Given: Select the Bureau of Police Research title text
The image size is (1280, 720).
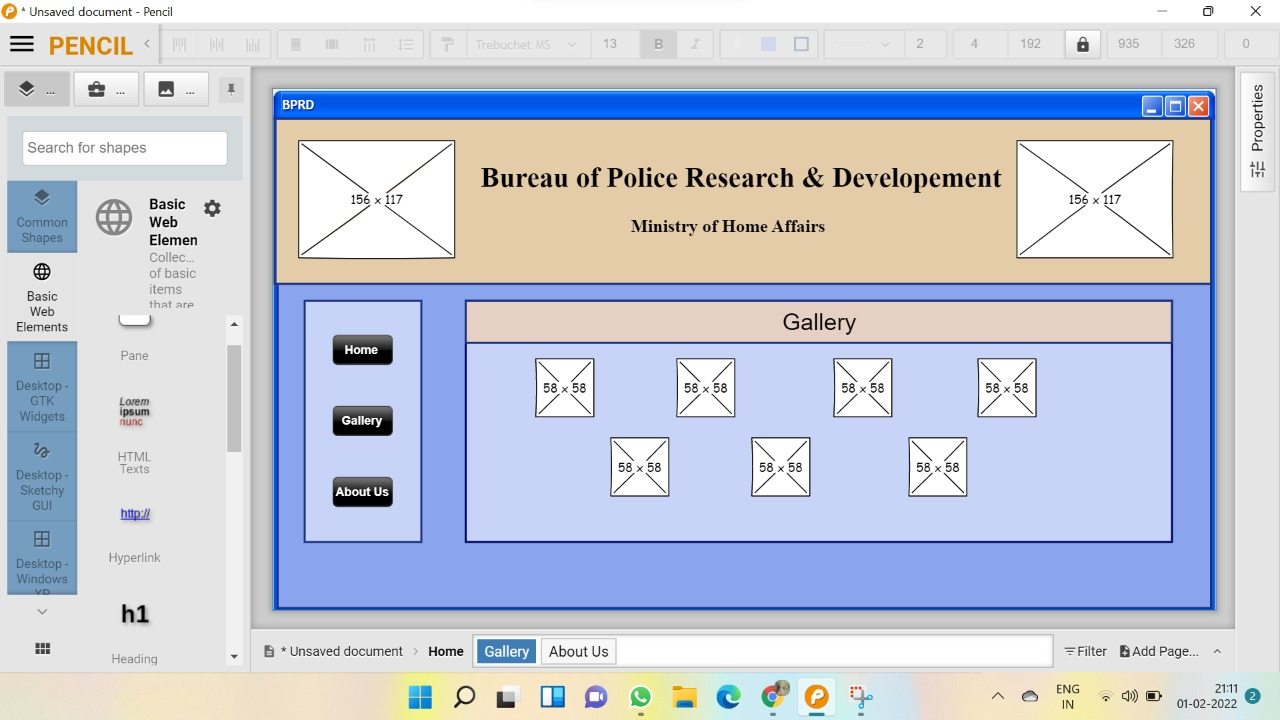Looking at the screenshot, I should pyautogui.click(x=741, y=178).
